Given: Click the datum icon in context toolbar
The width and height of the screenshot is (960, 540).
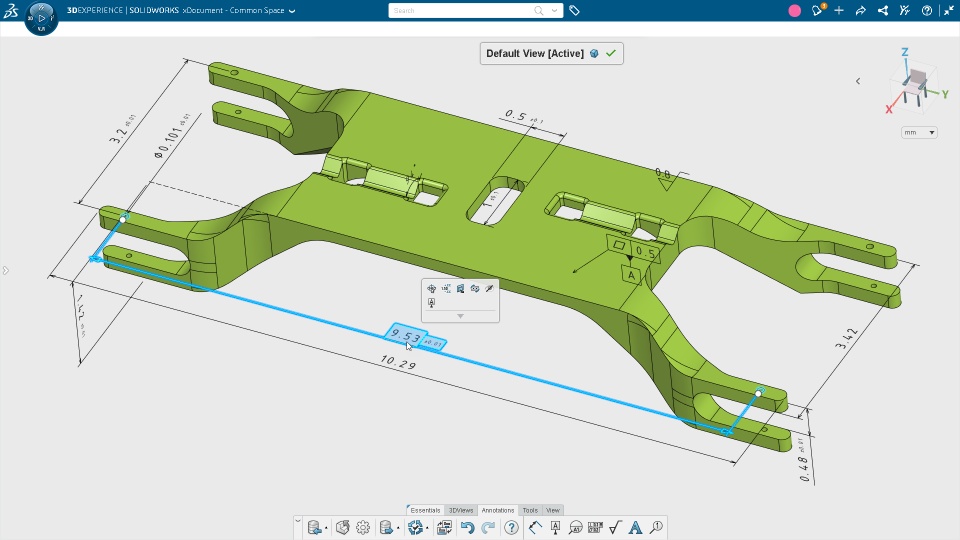Looking at the screenshot, I should coord(432,303).
